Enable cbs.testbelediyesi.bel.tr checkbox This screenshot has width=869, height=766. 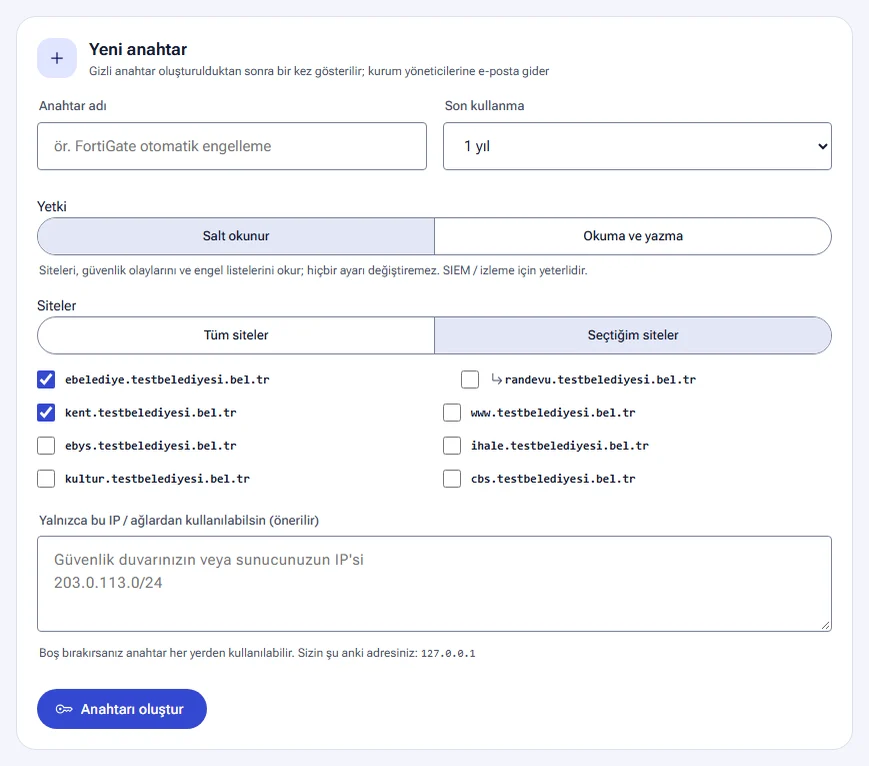(452, 478)
